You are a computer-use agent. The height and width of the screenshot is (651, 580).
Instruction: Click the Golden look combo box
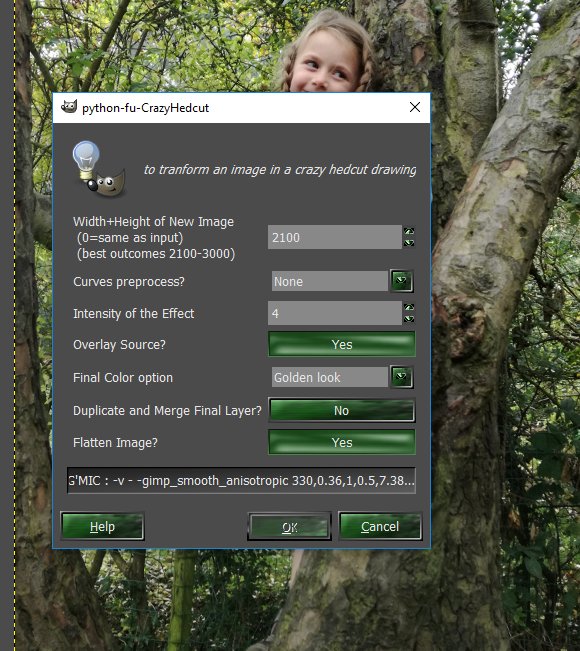[x=330, y=377]
